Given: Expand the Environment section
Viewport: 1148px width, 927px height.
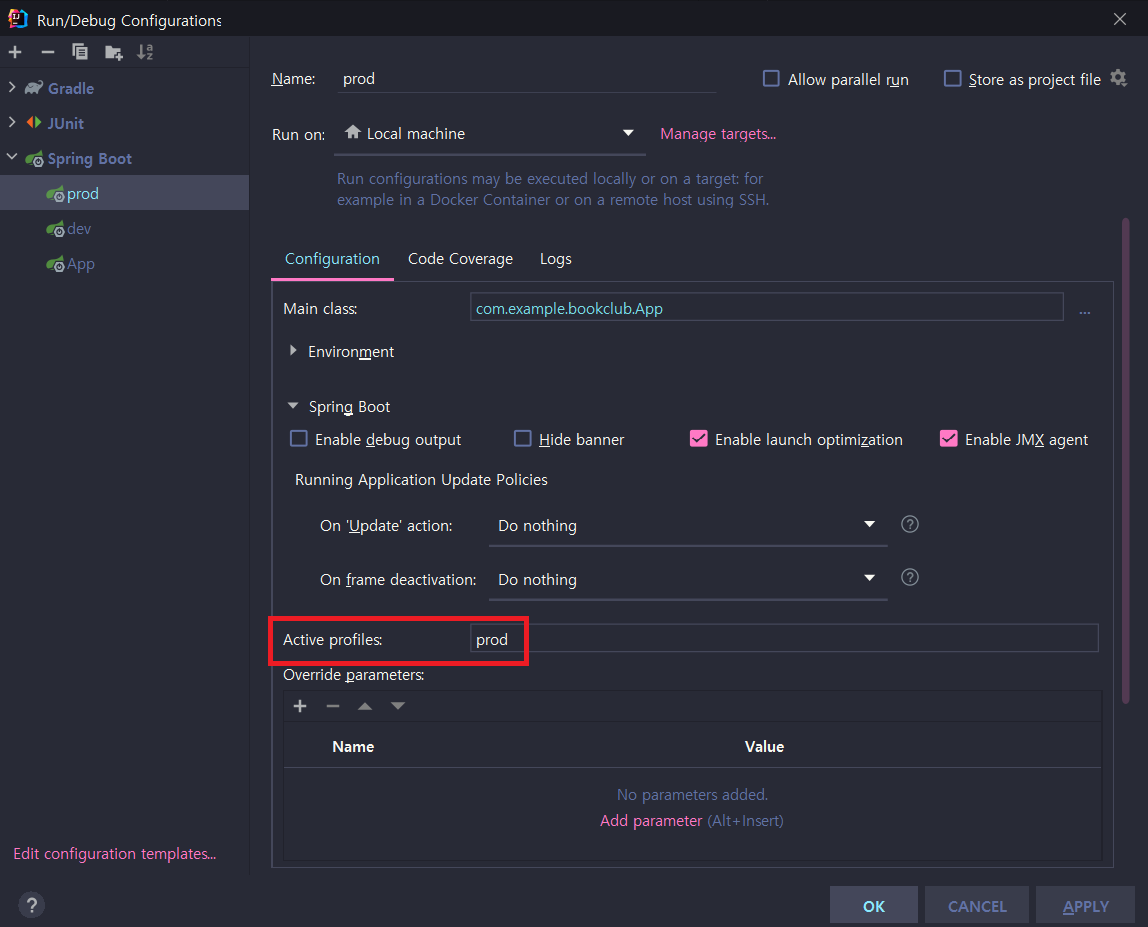Looking at the screenshot, I should click(x=293, y=351).
